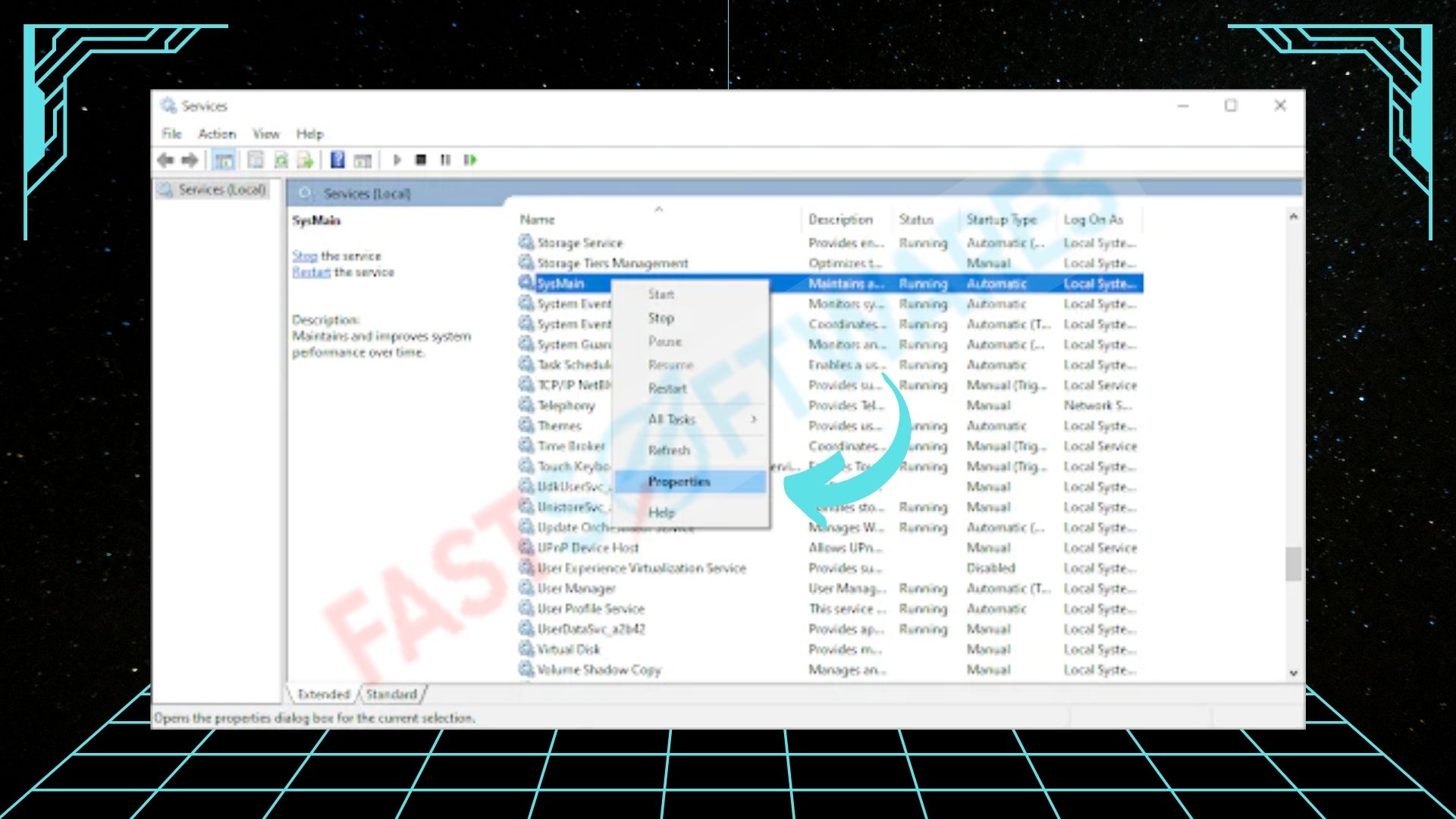
Task: Click the gear icon beside Storage Service
Action: 526,242
